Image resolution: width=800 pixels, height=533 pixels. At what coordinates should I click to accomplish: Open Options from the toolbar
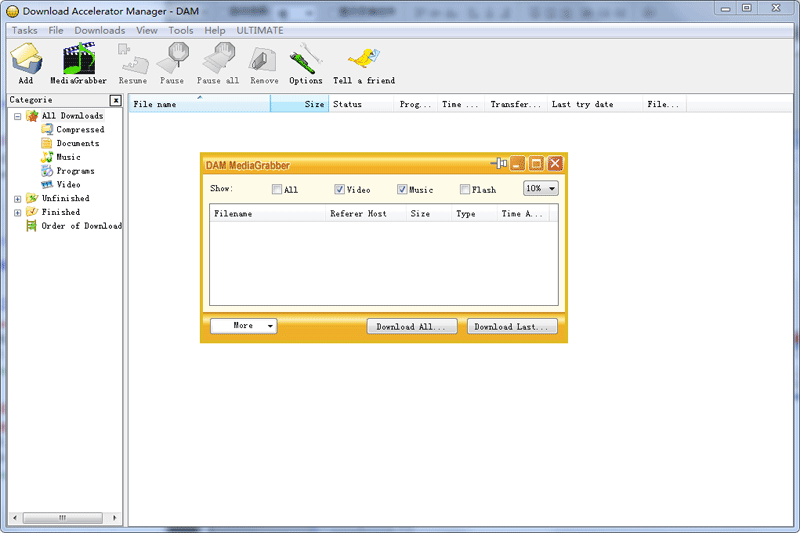(306, 63)
